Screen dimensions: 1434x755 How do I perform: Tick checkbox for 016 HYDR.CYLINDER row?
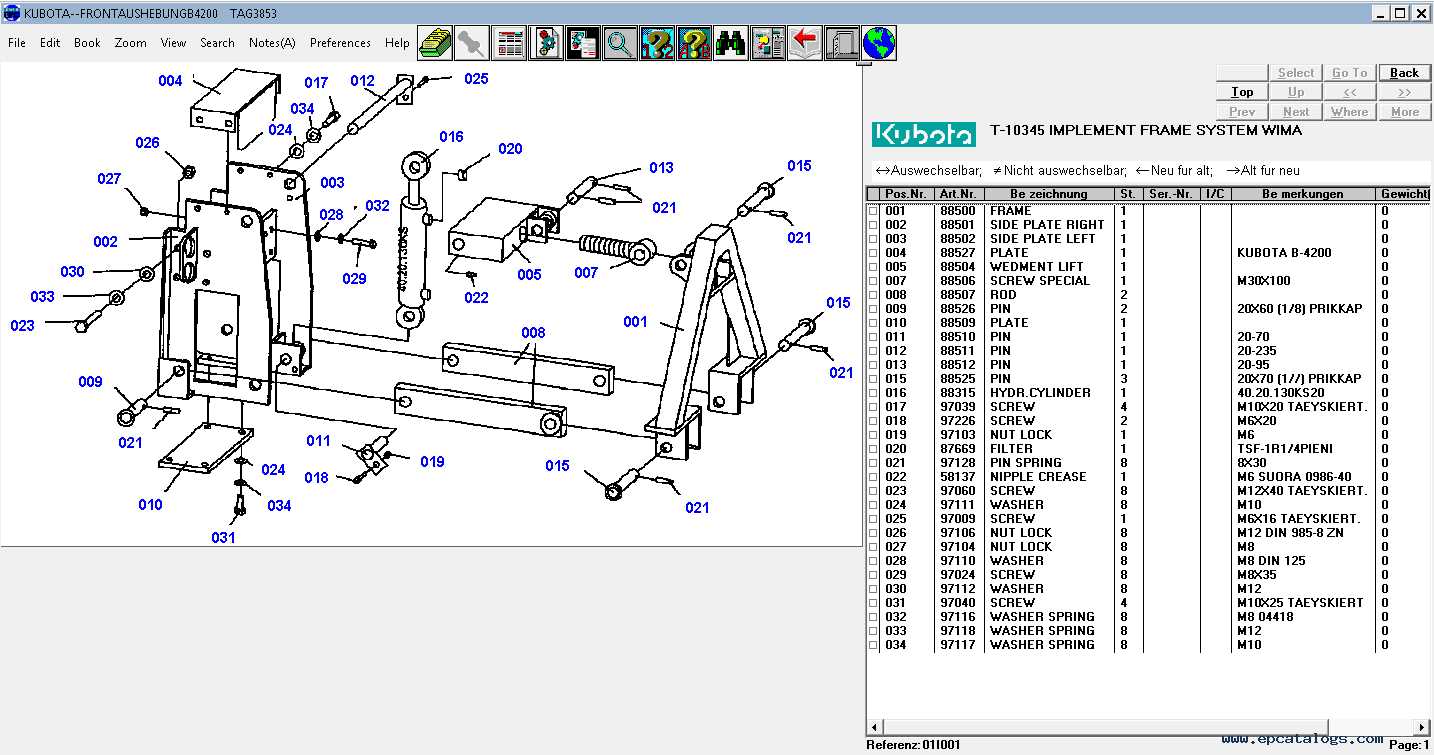pyautogui.click(x=873, y=393)
